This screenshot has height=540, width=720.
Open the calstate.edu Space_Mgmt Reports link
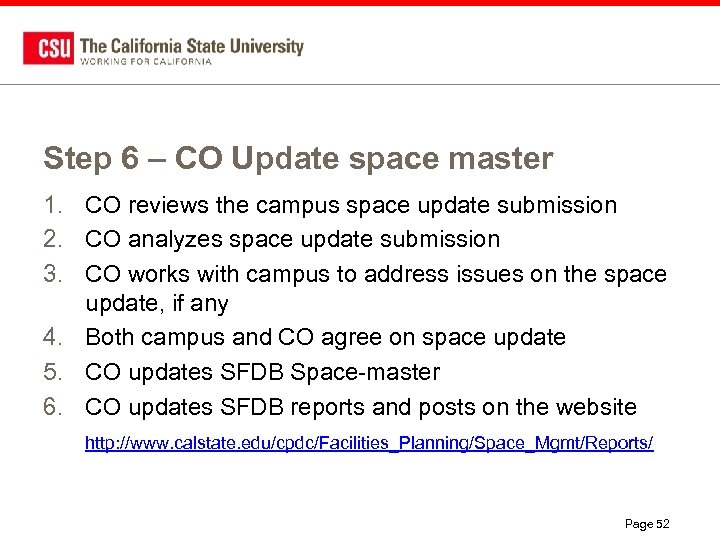point(369,443)
